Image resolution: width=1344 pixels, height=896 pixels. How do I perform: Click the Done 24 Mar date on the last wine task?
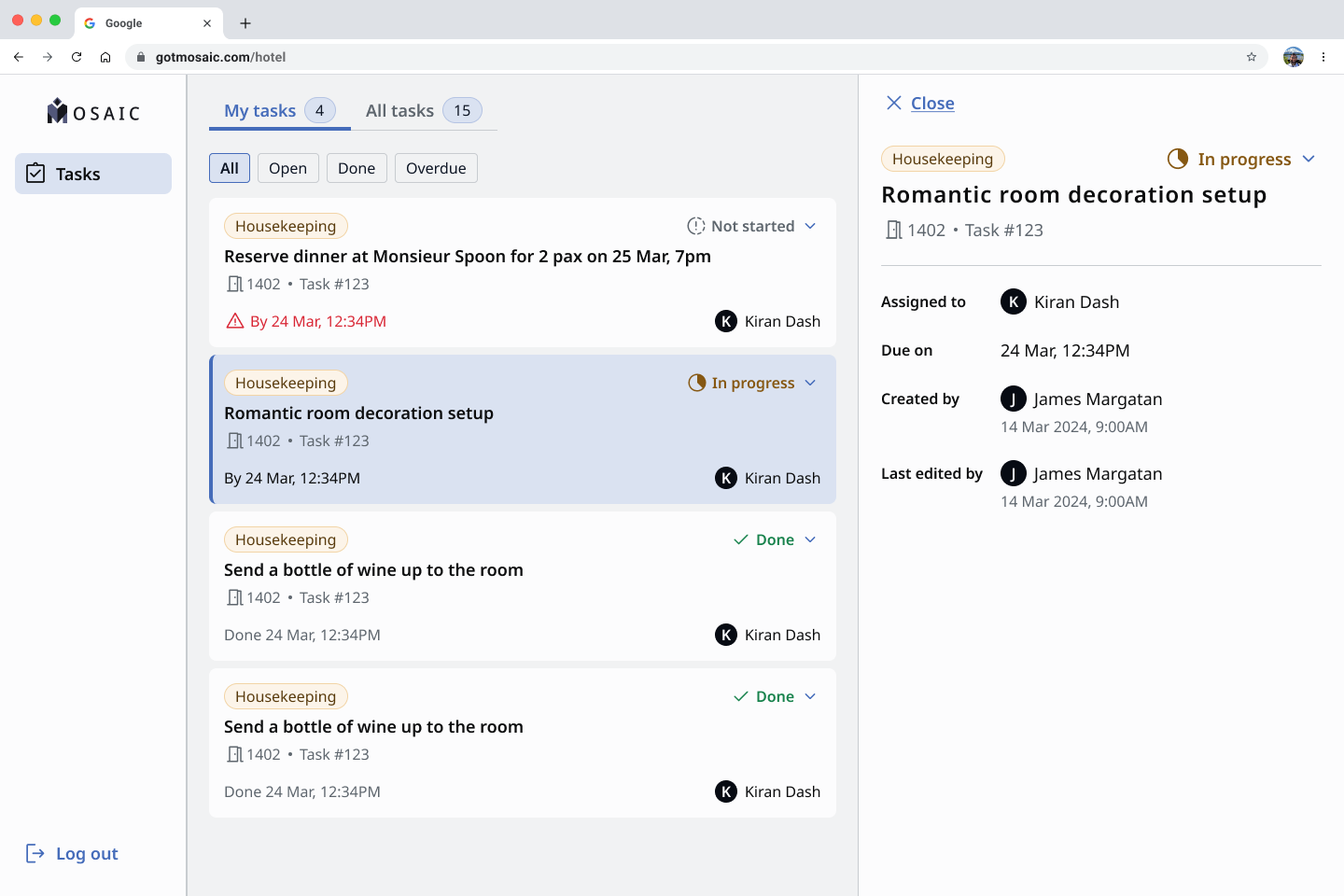[302, 791]
